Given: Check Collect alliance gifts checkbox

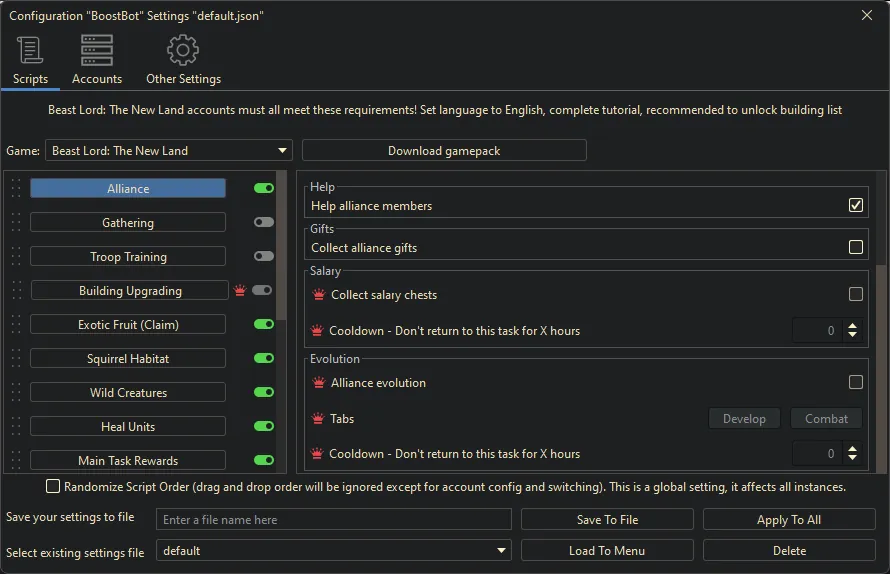Looking at the screenshot, I should [856, 247].
